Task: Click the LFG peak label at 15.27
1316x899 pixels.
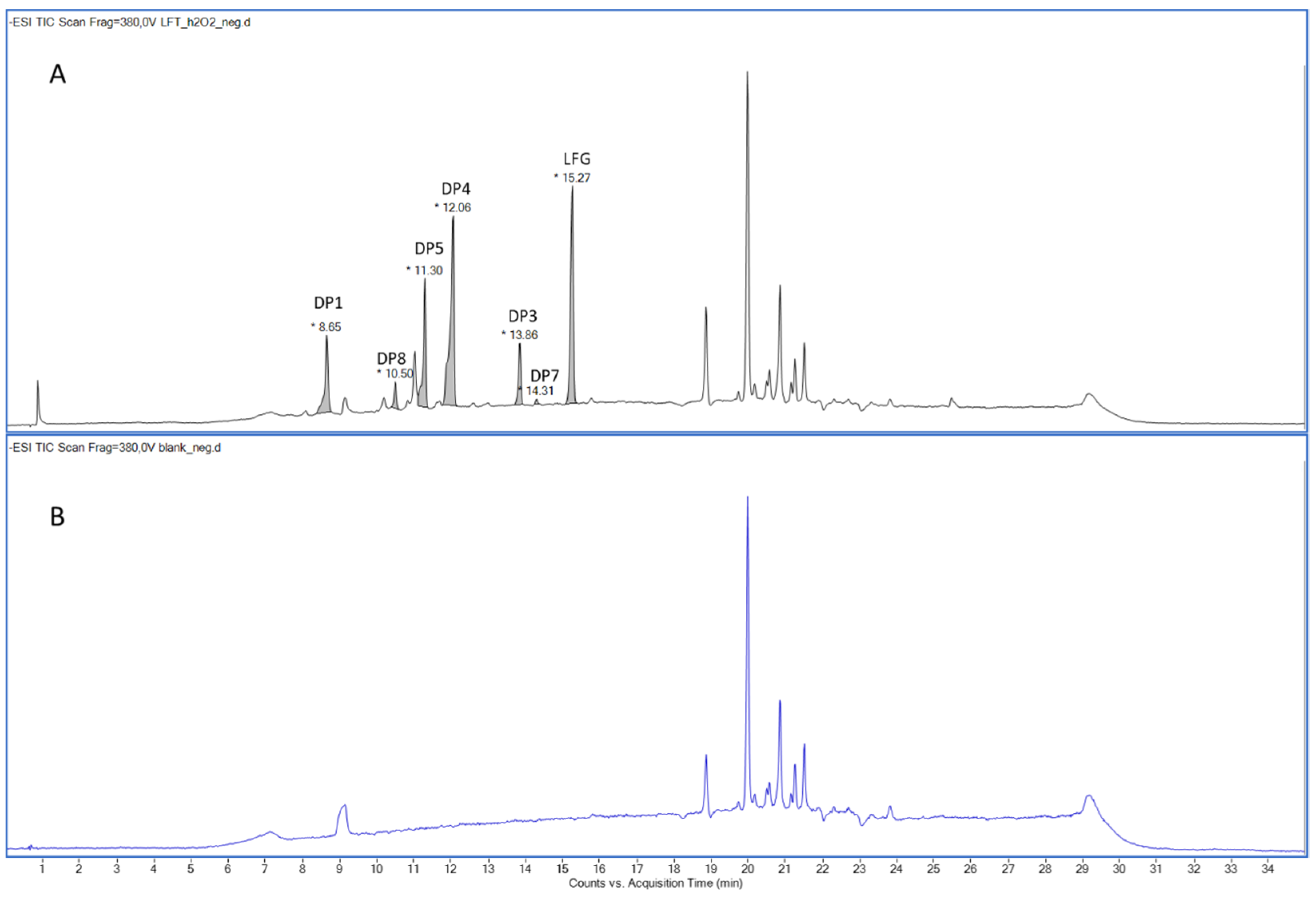Action: coord(577,159)
